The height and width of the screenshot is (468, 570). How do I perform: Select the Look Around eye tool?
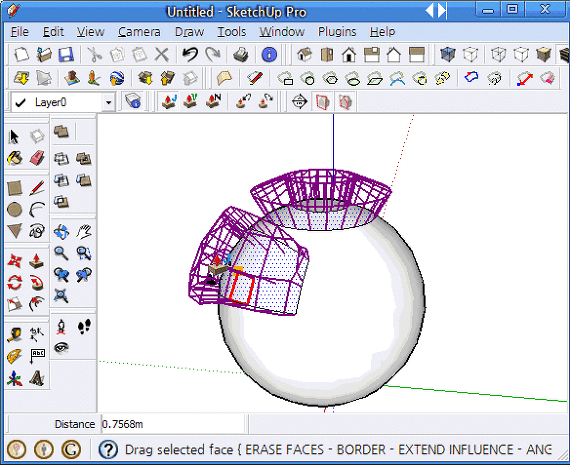61,348
